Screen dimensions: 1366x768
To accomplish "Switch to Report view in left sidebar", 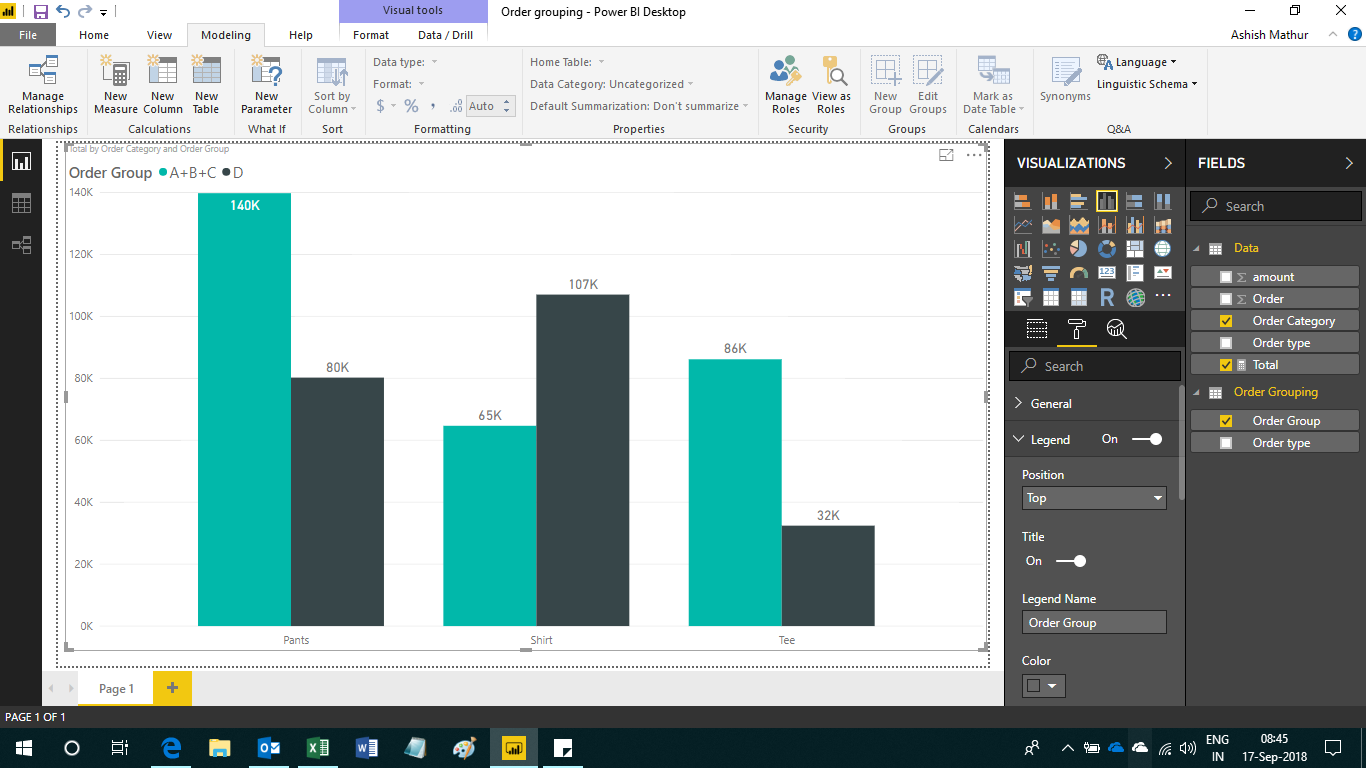I will click(21, 161).
